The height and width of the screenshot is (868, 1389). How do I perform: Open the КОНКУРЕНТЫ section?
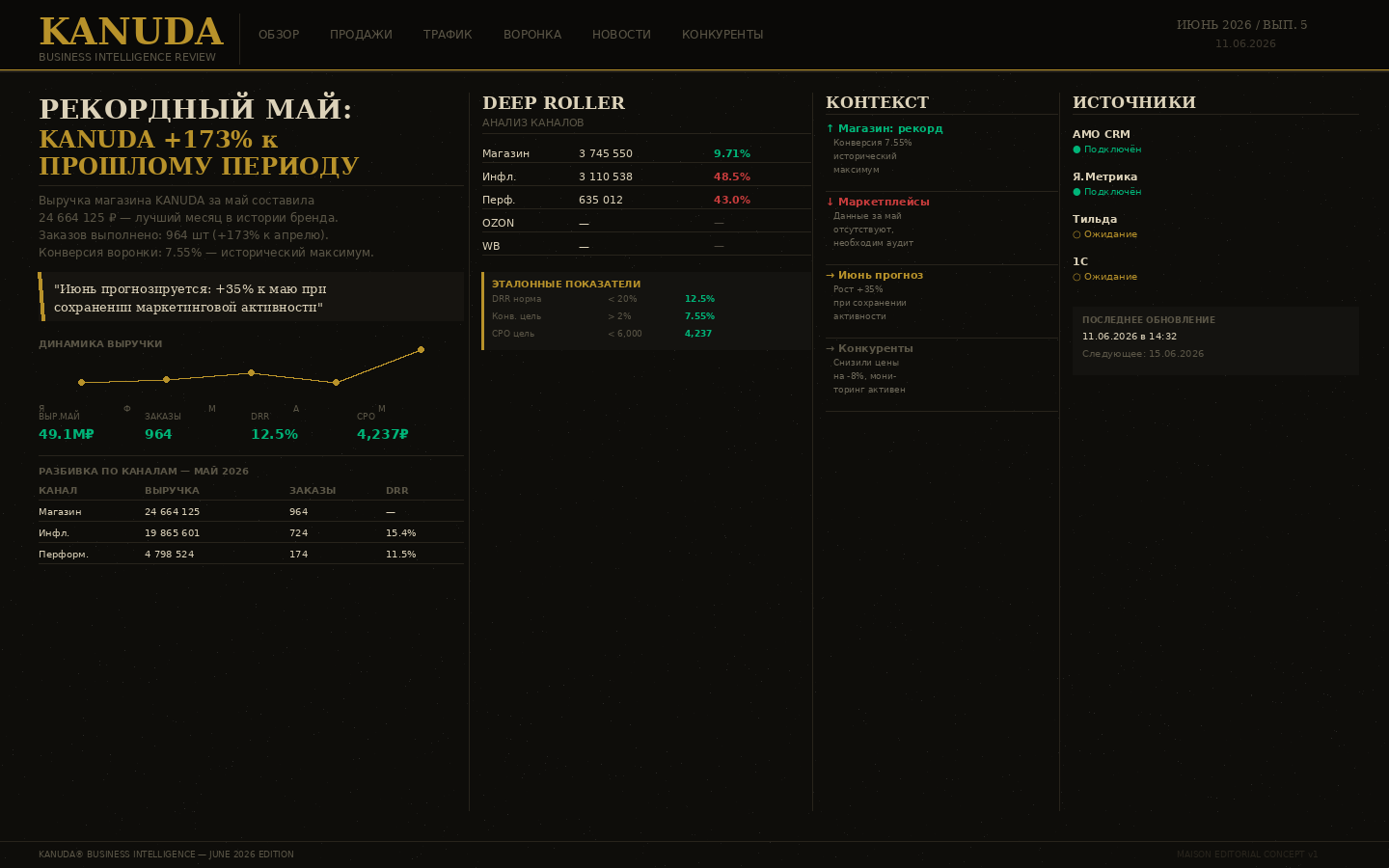point(722,35)
